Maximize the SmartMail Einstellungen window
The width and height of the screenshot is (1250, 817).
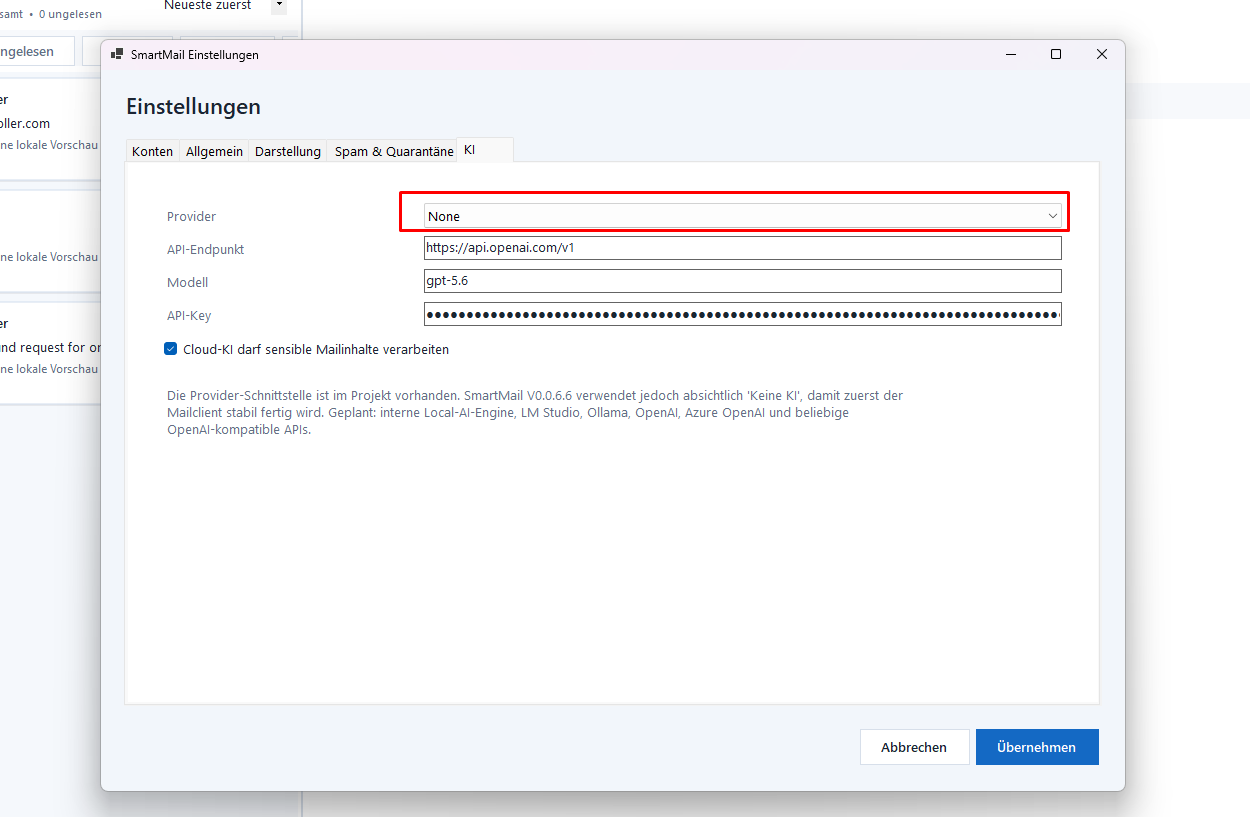pos(1056,54)
